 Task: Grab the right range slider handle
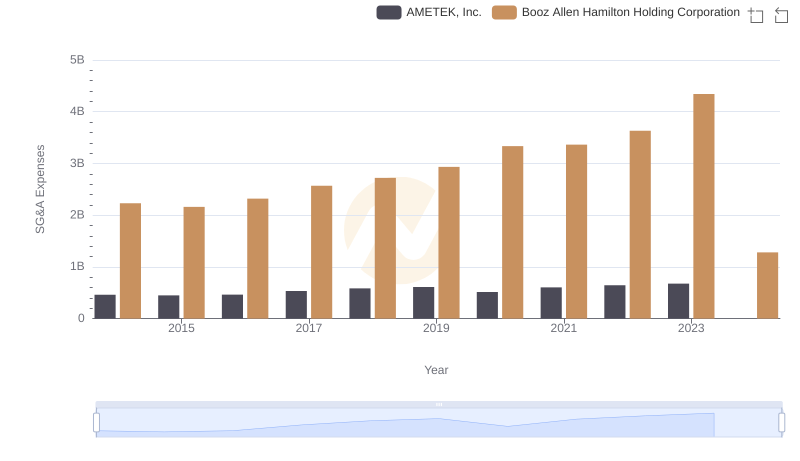781,422
